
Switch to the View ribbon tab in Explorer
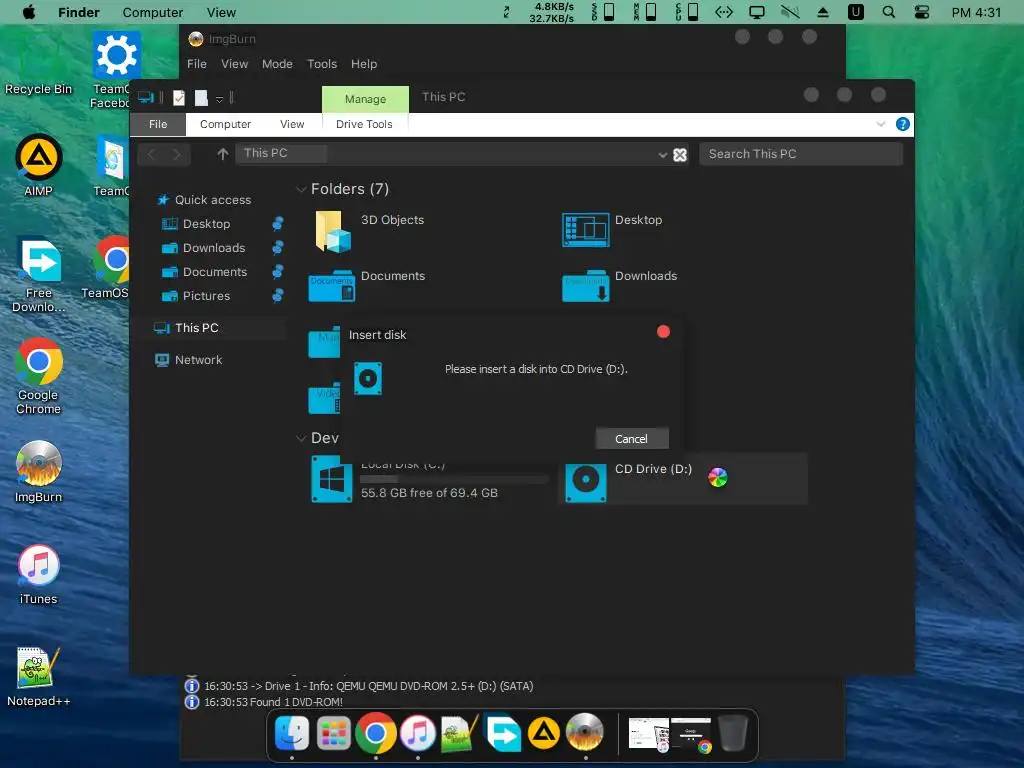click(x=292, y=124)
